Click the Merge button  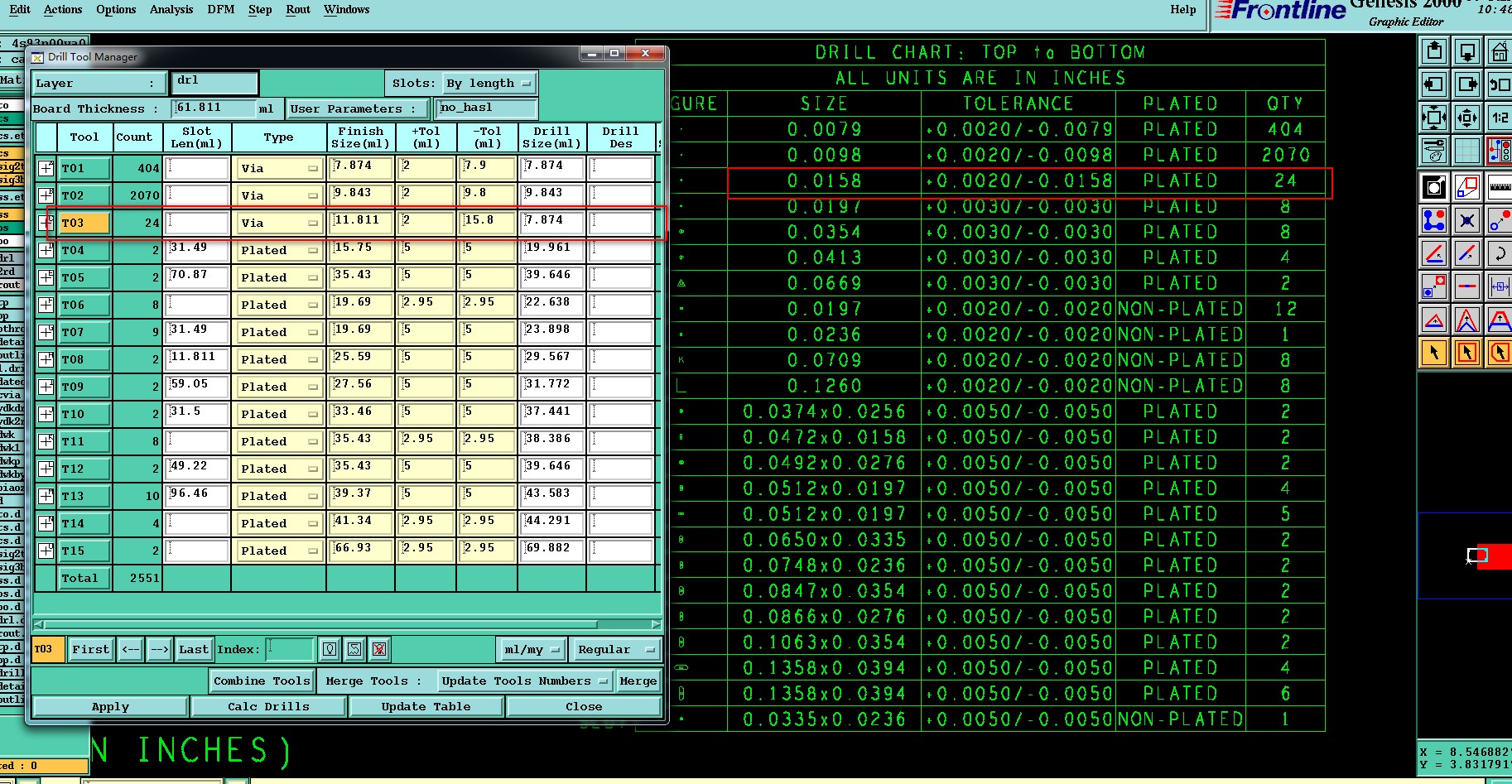[638, 681]
